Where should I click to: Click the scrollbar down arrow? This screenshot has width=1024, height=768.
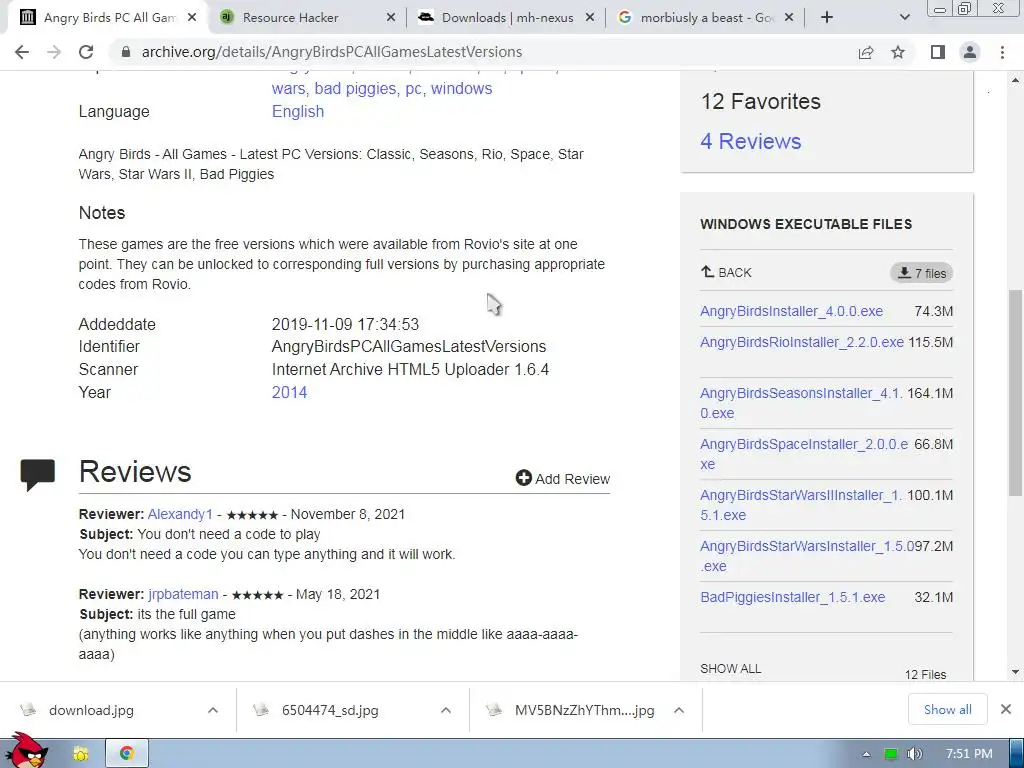point(1016,671)
